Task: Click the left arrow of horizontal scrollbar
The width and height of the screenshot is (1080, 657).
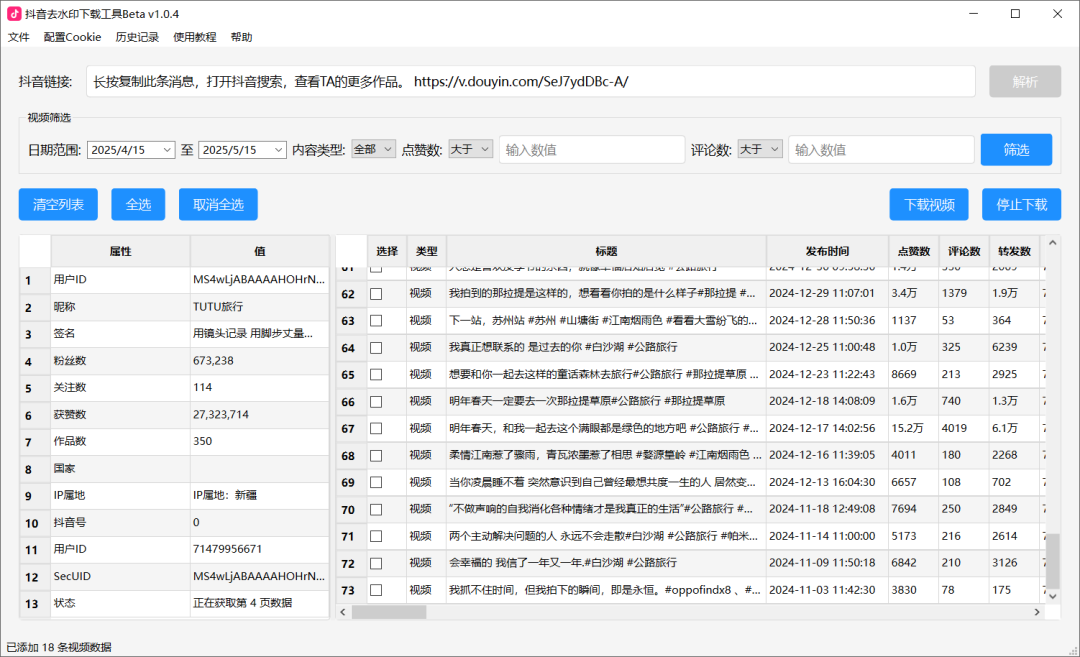Action: coord(343,612)
